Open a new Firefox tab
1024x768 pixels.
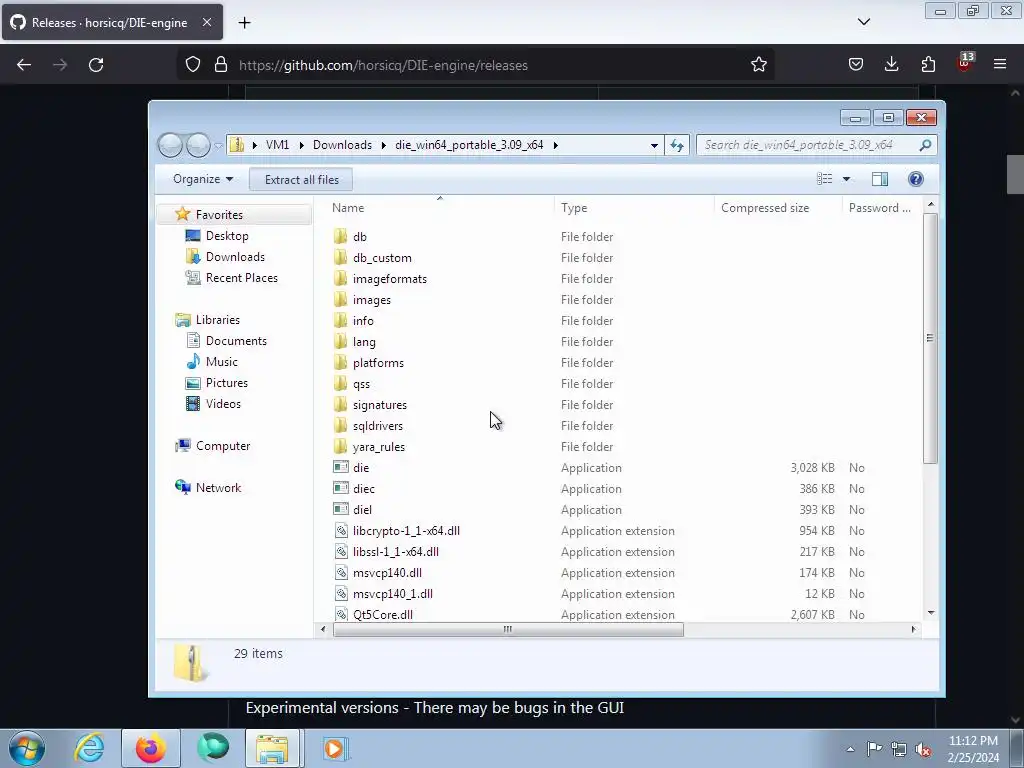point(244,23)
